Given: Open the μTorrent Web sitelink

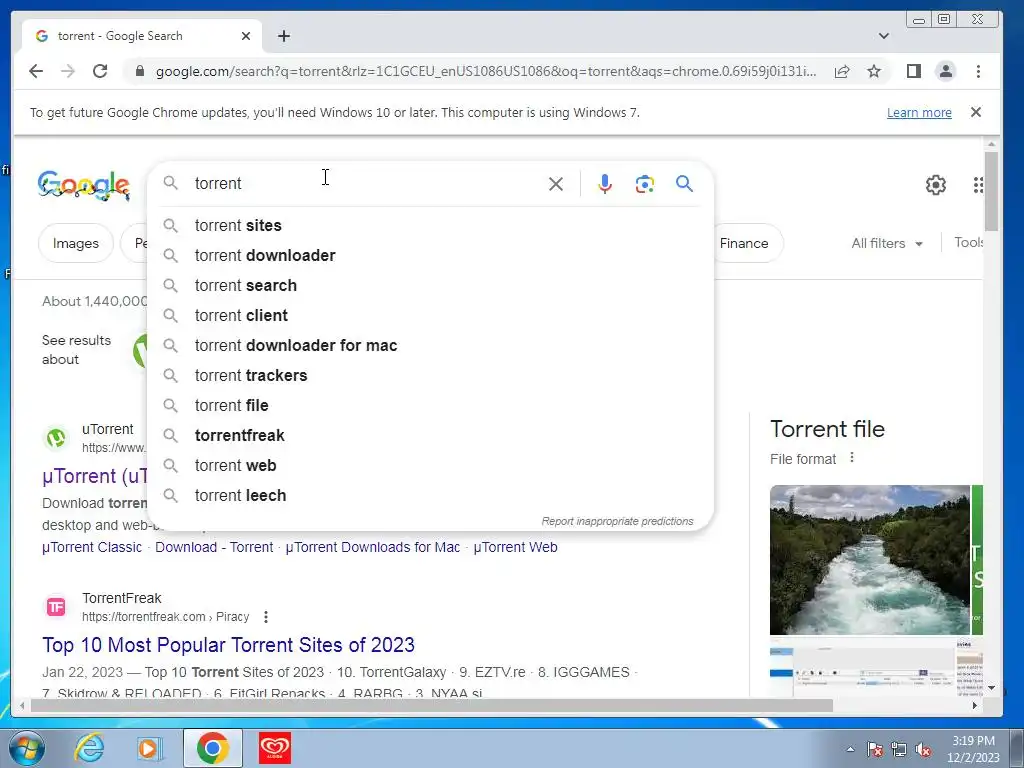Looking at the screenshot, I should tap(515, 547).
